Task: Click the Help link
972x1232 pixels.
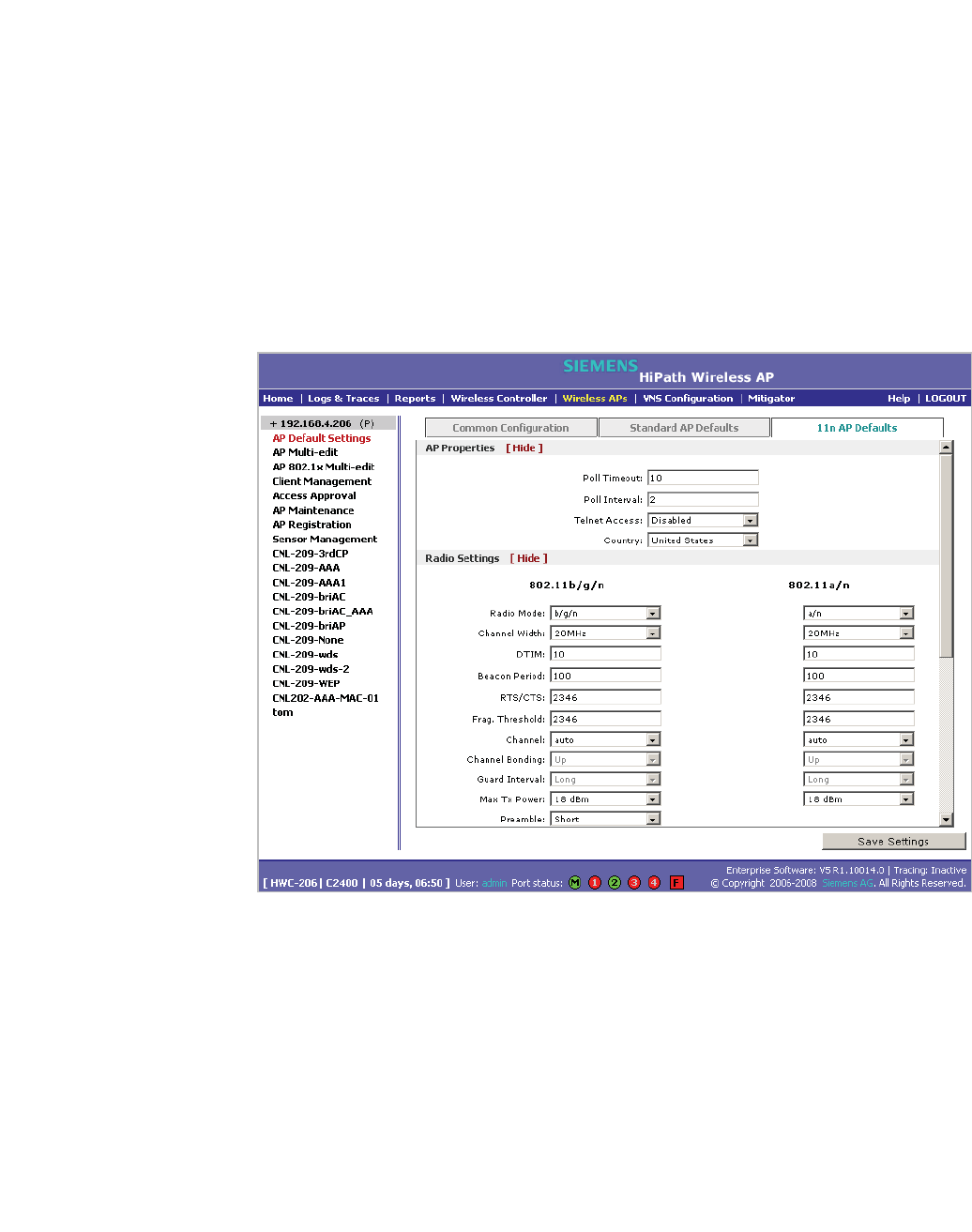Action: [x=899, y=399]
